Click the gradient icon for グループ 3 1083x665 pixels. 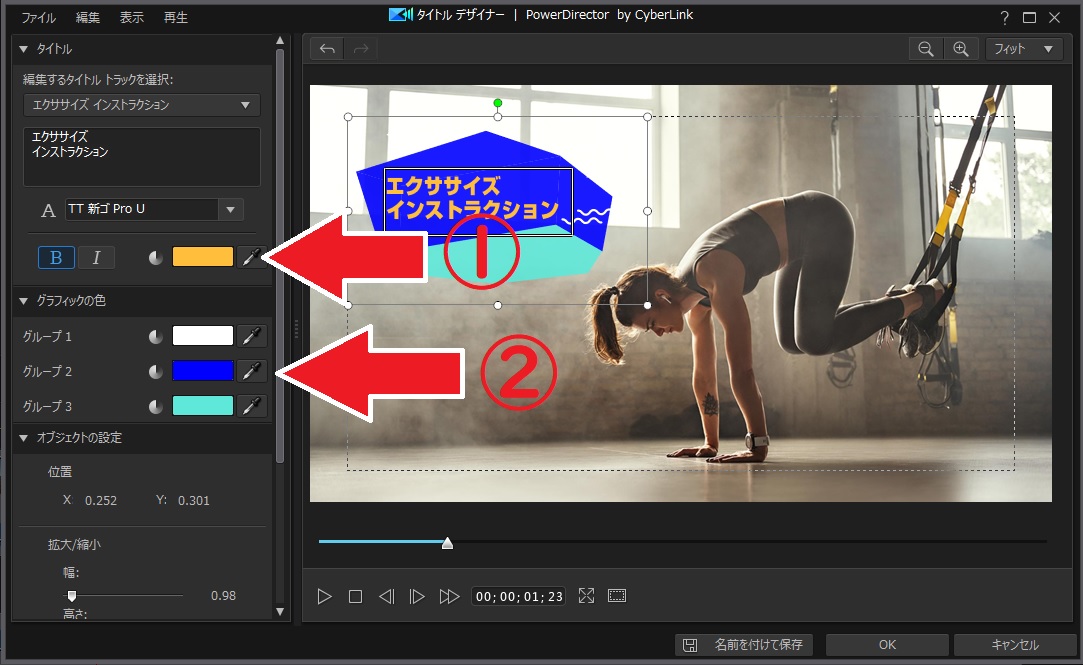coord(156,407)
